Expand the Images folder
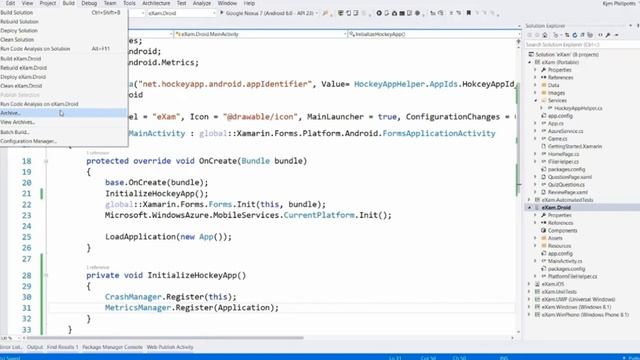 tap(536, 93)
